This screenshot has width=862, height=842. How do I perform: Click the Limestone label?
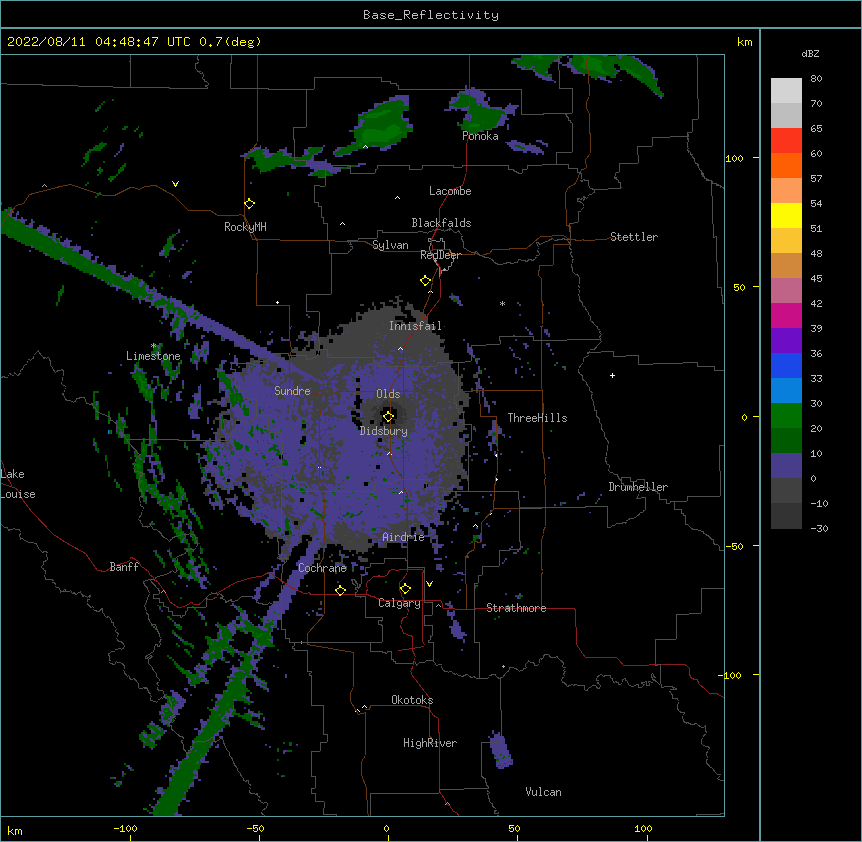tap(153, 356)
